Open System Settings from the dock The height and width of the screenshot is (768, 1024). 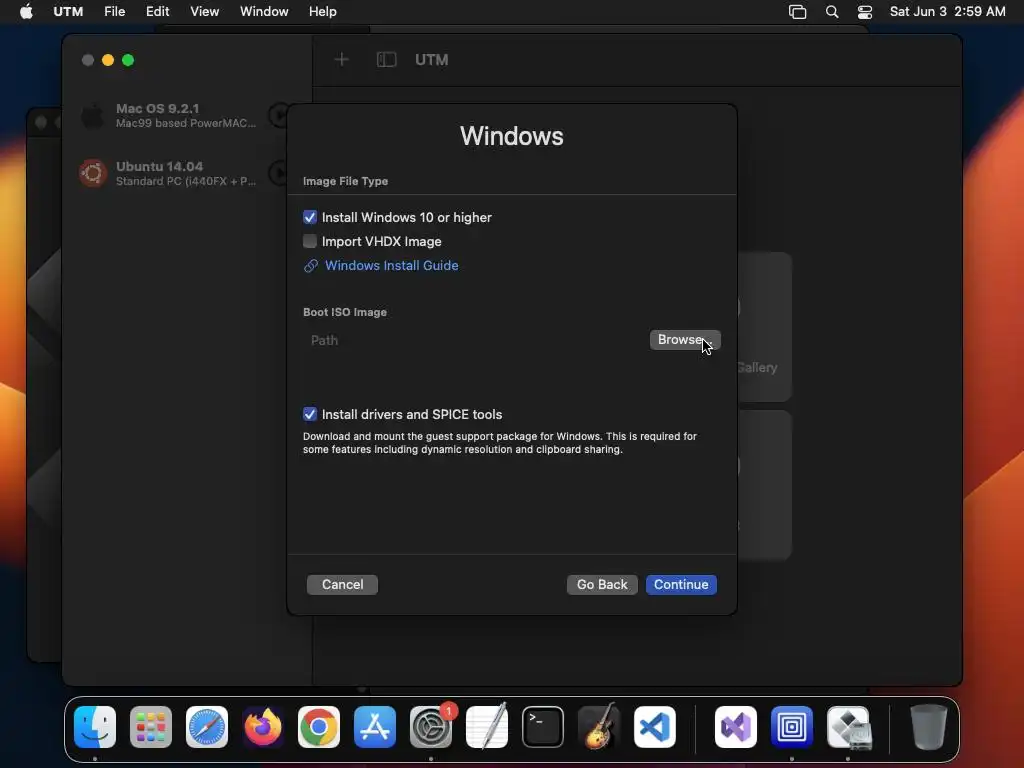point(431,727)
